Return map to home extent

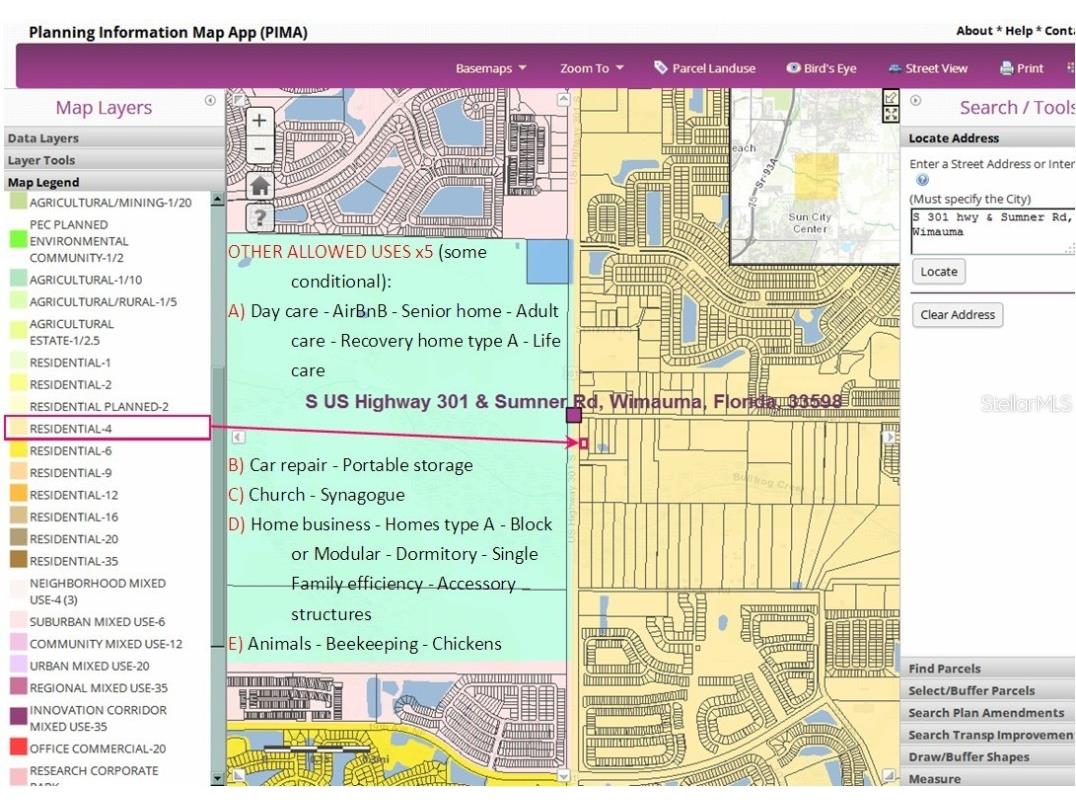[x=259, y=185]
